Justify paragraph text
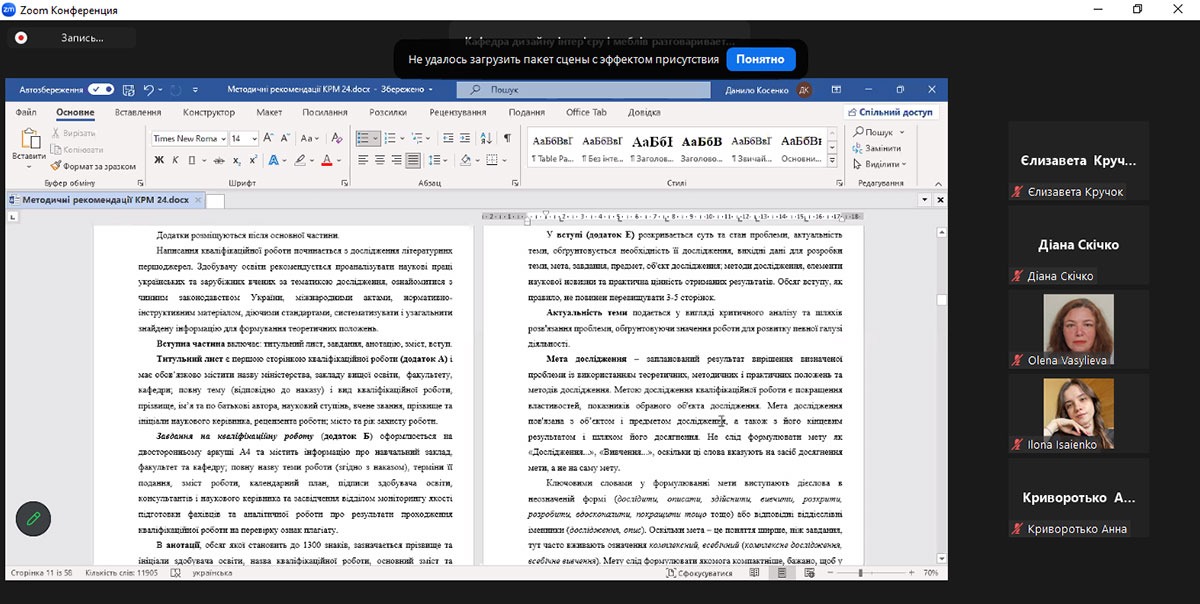The height and width of the screenshot is (604, 1200). coord(413,160)
